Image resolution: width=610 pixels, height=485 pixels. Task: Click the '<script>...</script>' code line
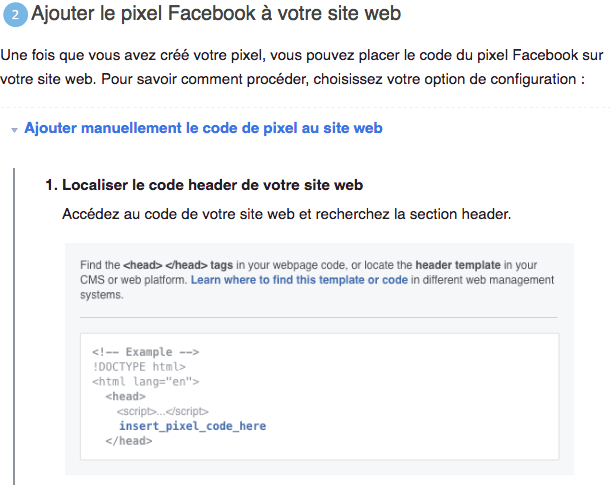point(161,411)
